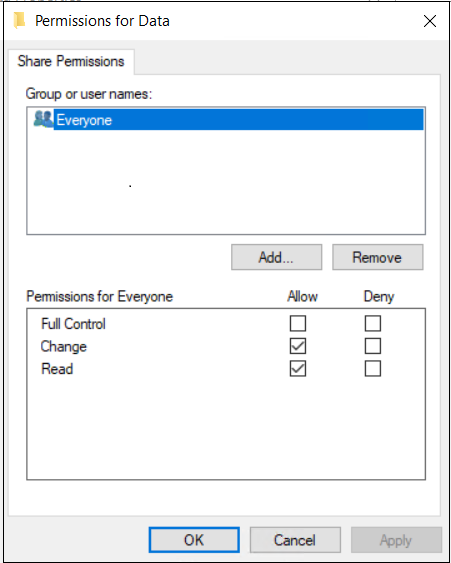Click empty space in the group names list
This screenshot has height=563, width=451.
point(226,183)
